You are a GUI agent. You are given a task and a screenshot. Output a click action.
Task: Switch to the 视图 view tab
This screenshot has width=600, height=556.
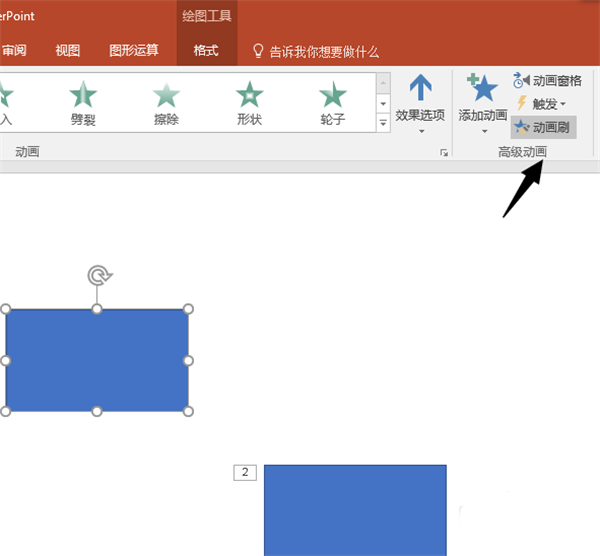[68, 51]
